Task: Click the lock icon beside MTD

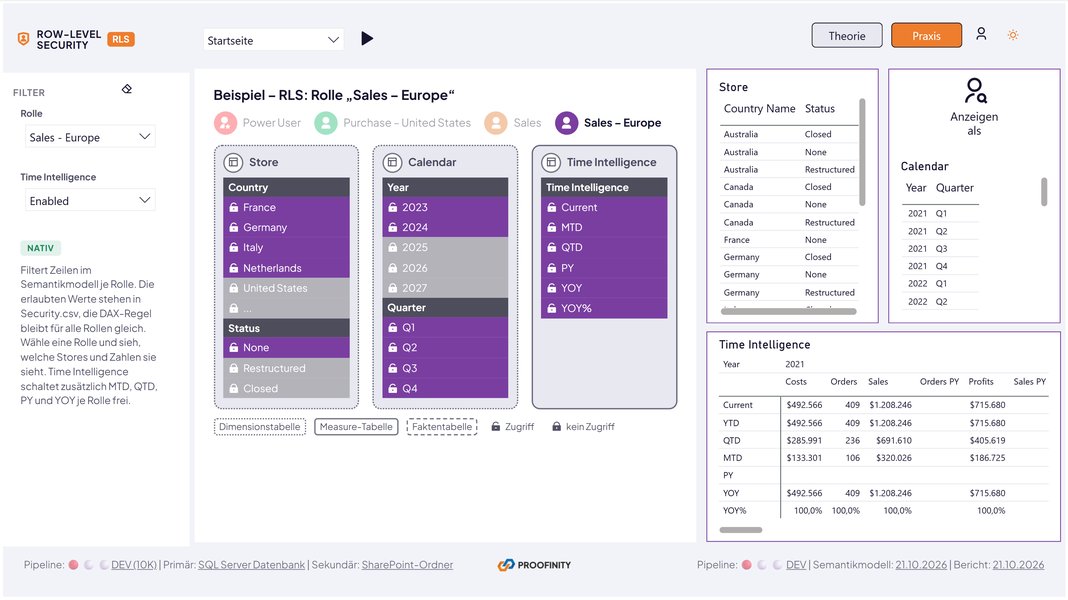Action: pos(552,227)
